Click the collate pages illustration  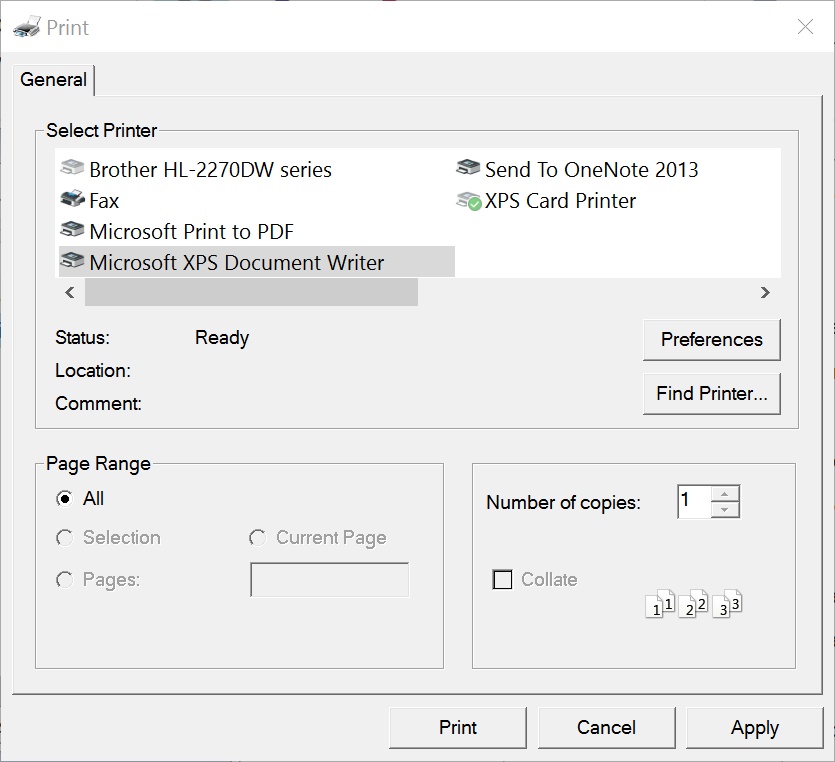coord(693,603)
